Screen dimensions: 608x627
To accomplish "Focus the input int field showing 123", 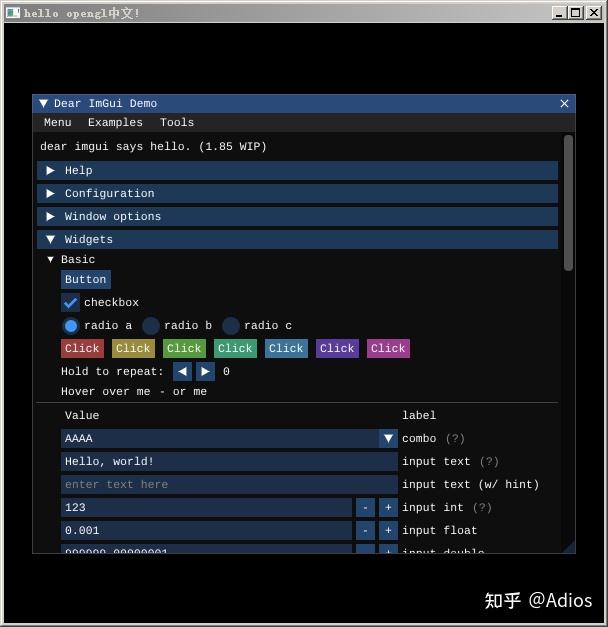I will click(x=206, y=507).
